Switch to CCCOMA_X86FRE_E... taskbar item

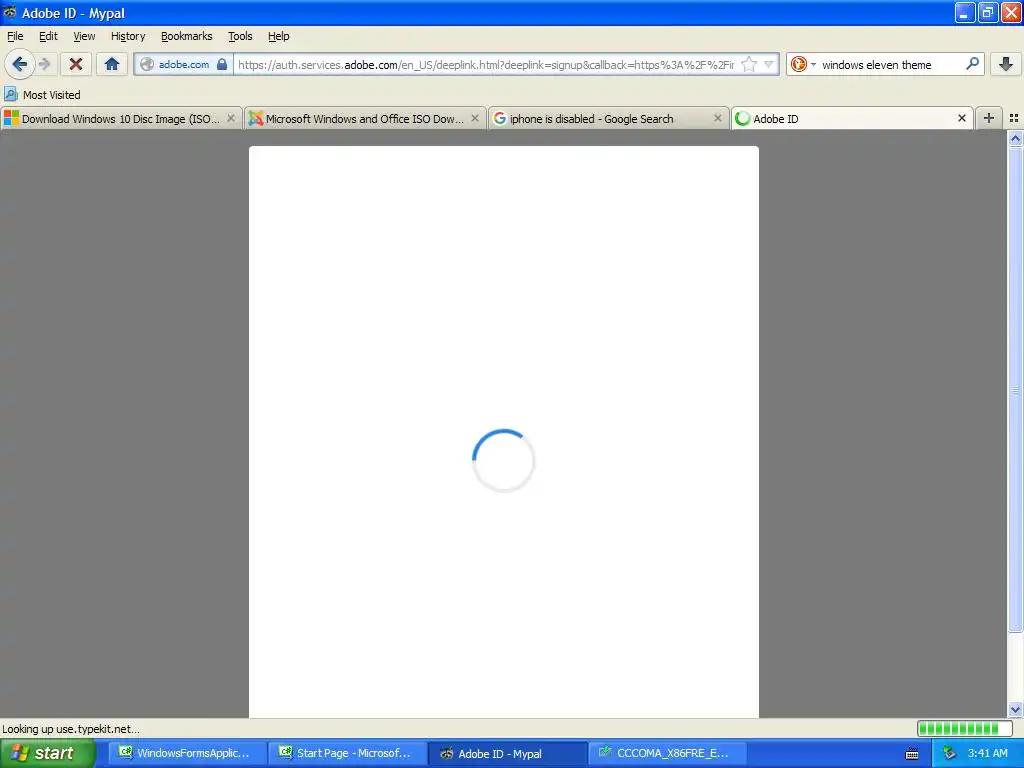[669, 753]
